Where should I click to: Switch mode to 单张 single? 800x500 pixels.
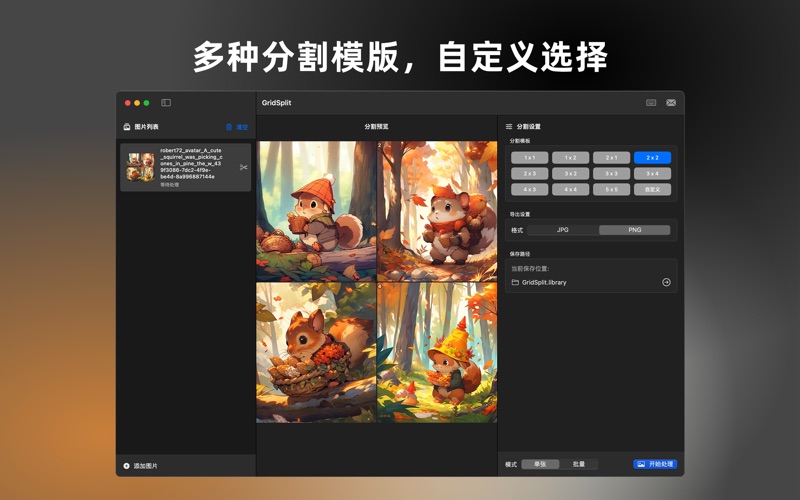tap(540, 464)
